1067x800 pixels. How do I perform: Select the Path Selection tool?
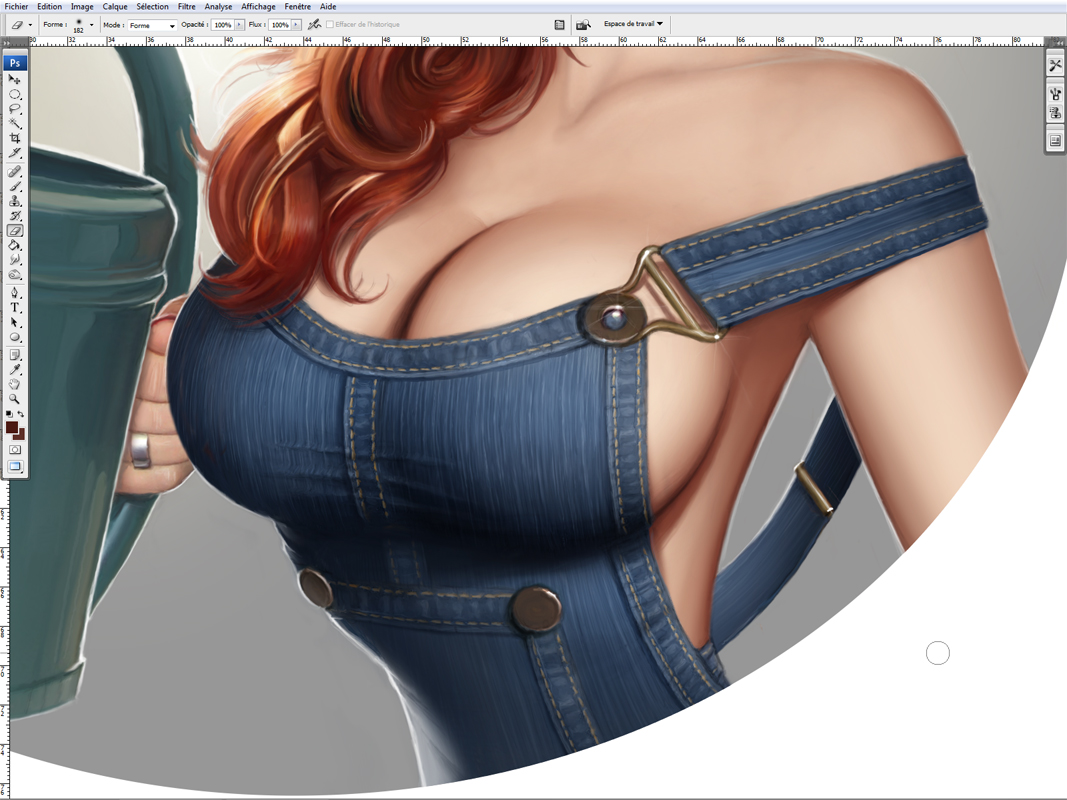coord(14,322)
